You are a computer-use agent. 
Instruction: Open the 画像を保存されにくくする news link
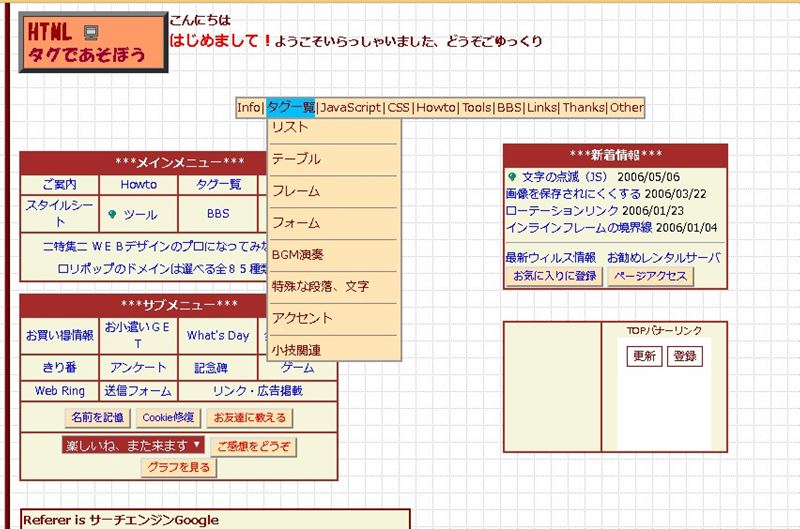coord(573,194)
